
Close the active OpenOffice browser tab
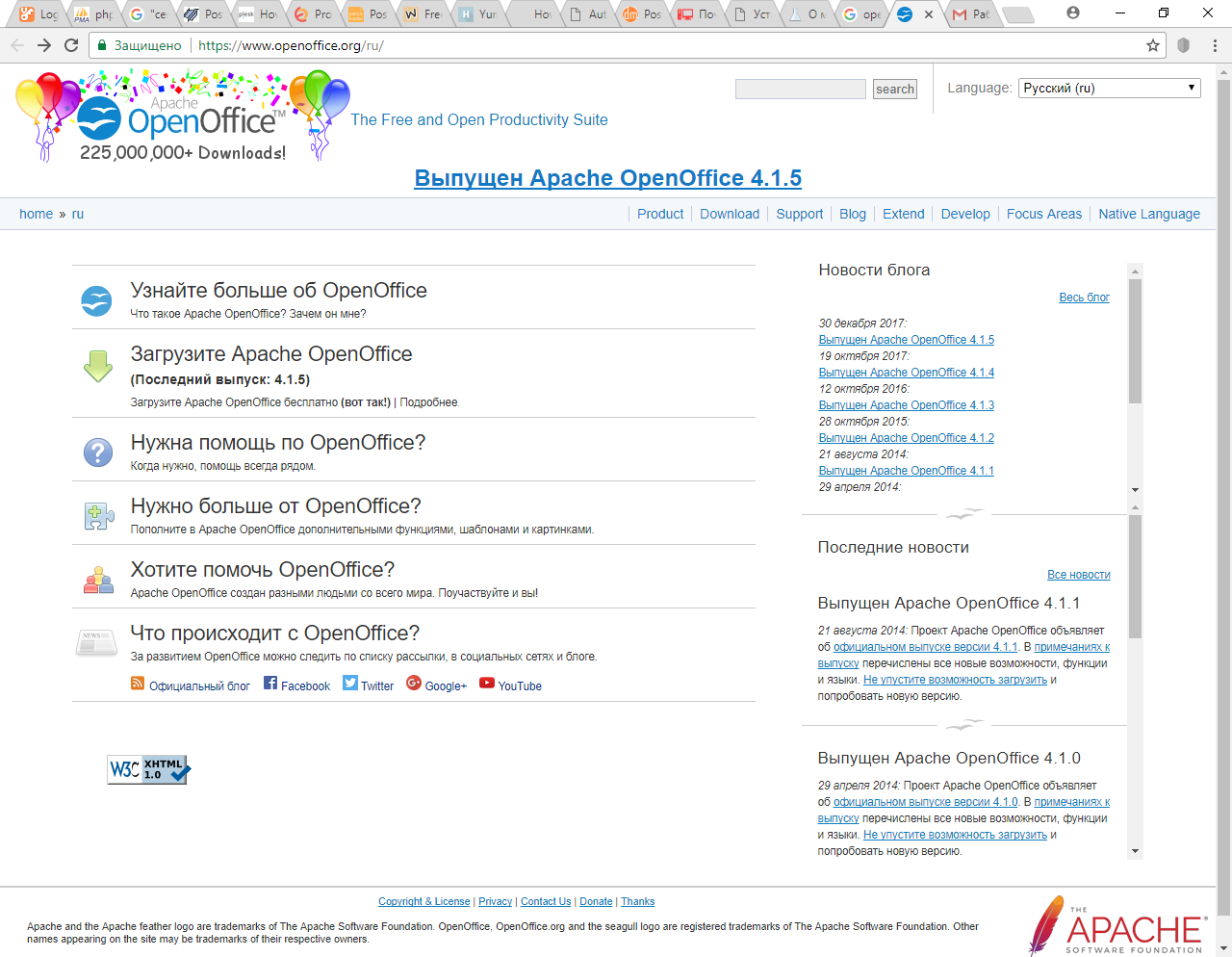coord(928,14)
